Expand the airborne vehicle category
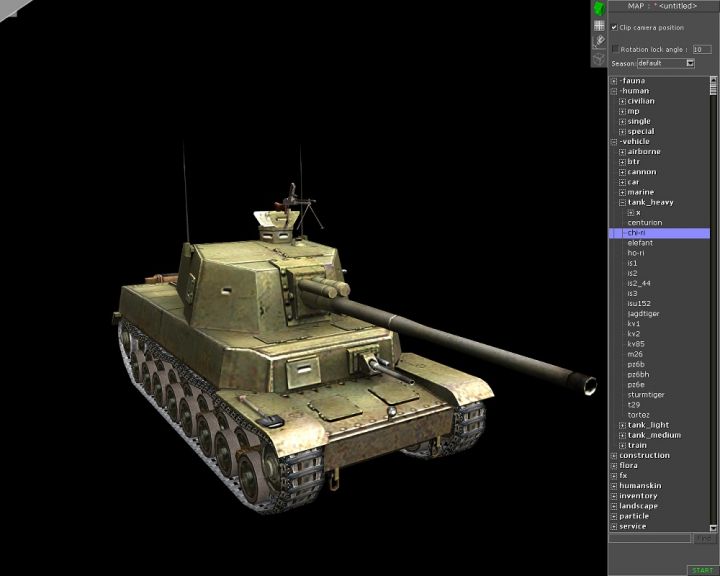The width and height of the screenshot is (720, 576). tap(622, 152)
